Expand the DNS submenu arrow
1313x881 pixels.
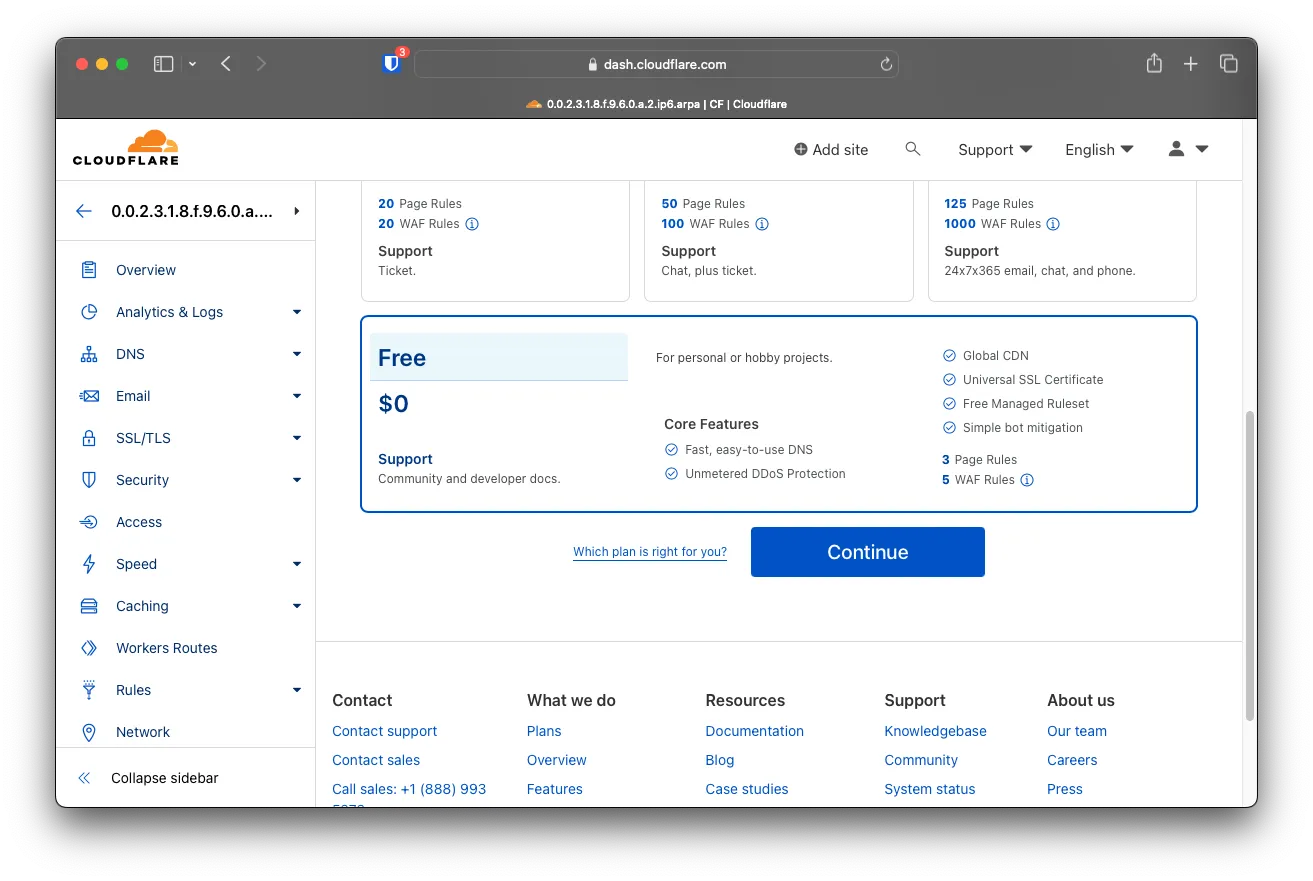pyautogui.click(x=297, y=354)
